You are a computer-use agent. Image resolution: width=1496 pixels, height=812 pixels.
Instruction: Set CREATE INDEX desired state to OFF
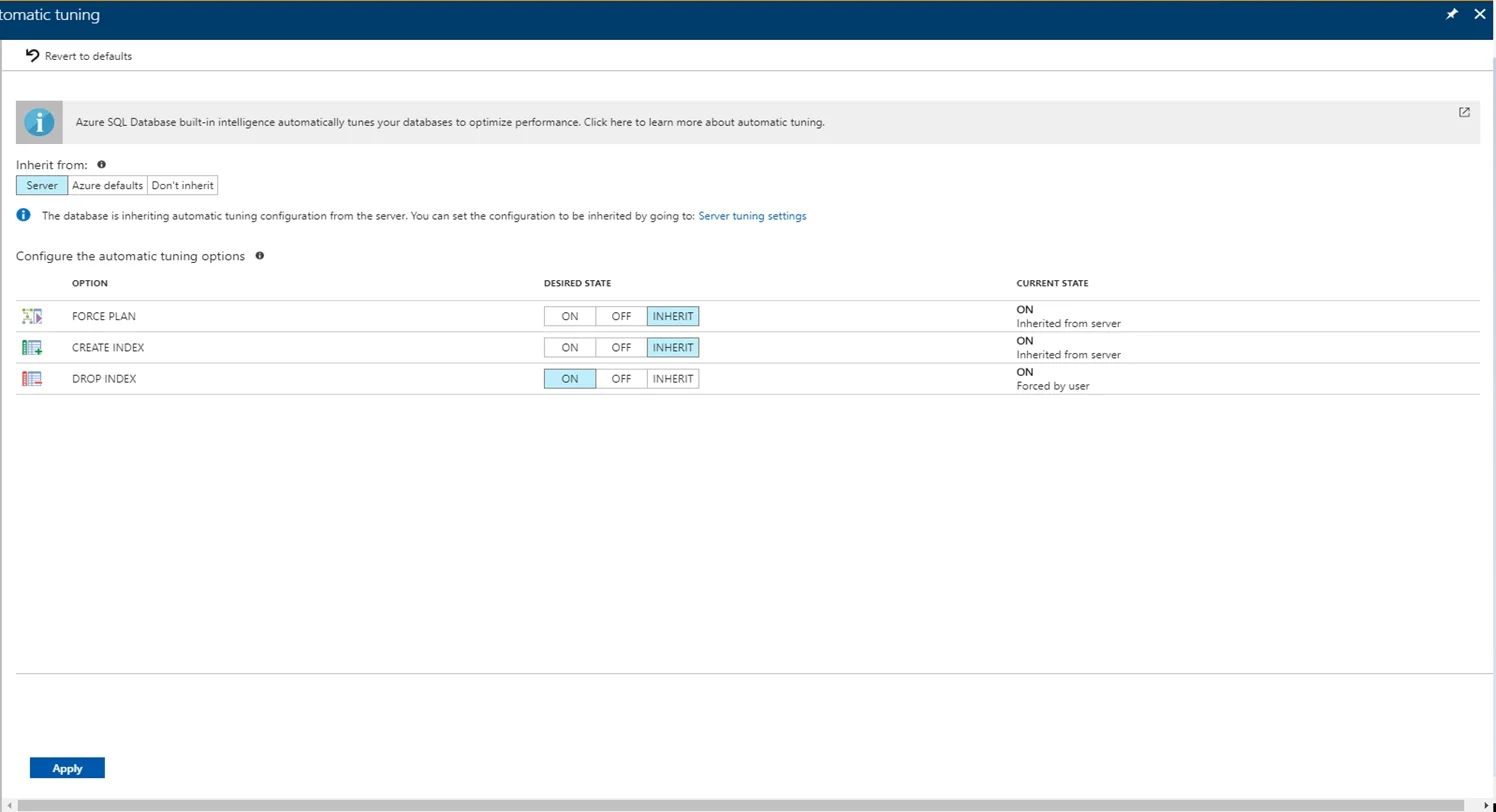click(x=621, y=348)
